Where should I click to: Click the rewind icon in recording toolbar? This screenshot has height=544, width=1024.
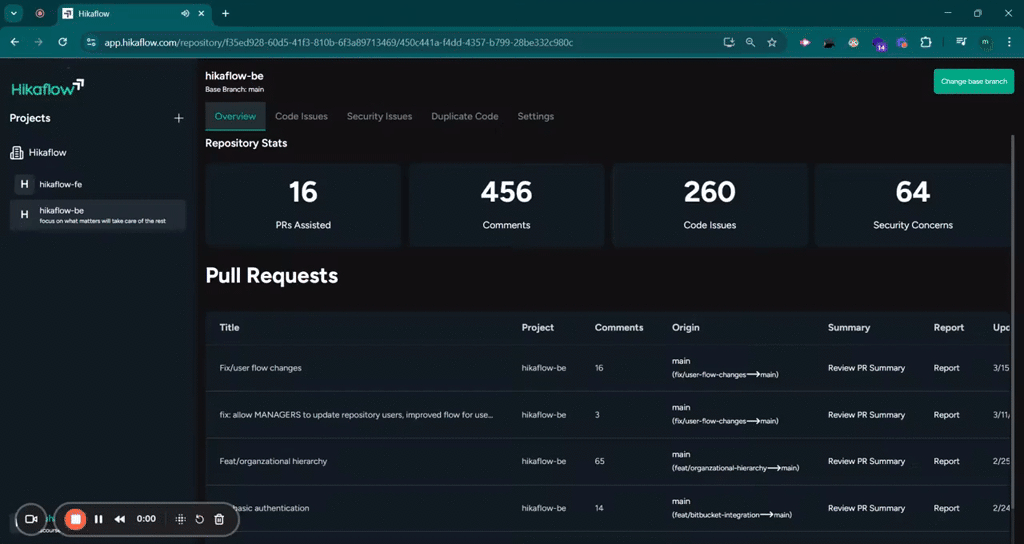point(120,519)
